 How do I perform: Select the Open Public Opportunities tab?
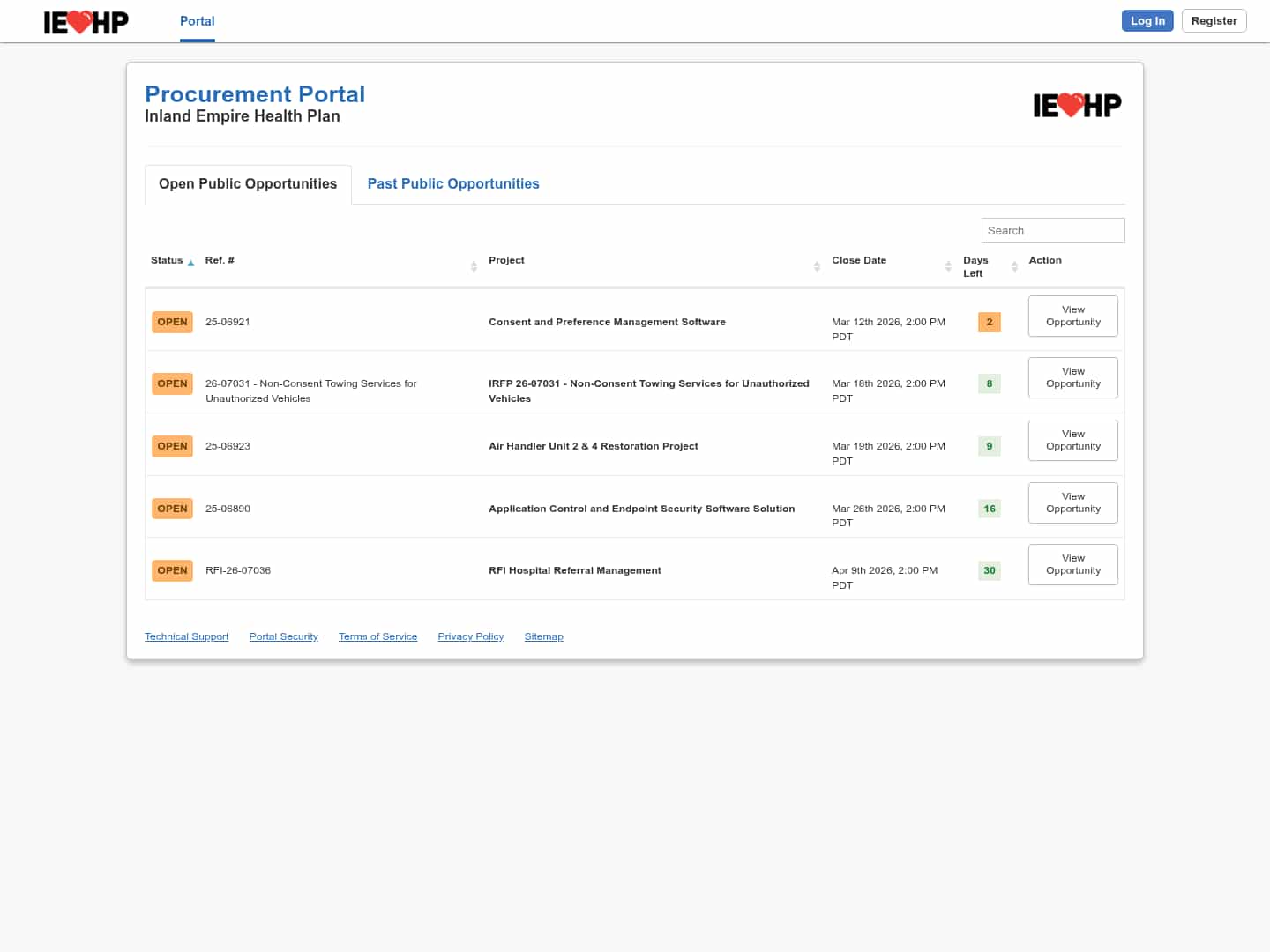[248, 184]
